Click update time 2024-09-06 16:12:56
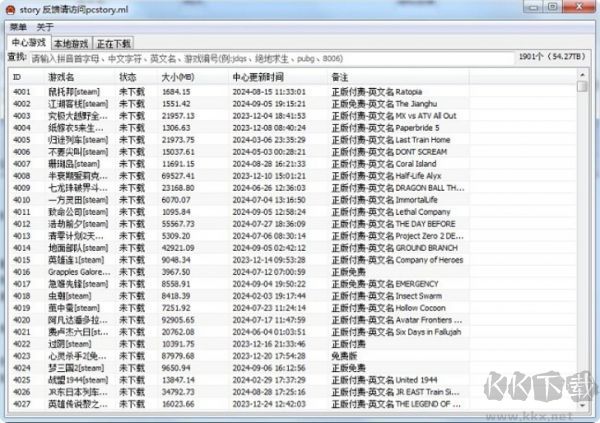The width and height of the screenshot is (600, 423). (x=269, y=368)
